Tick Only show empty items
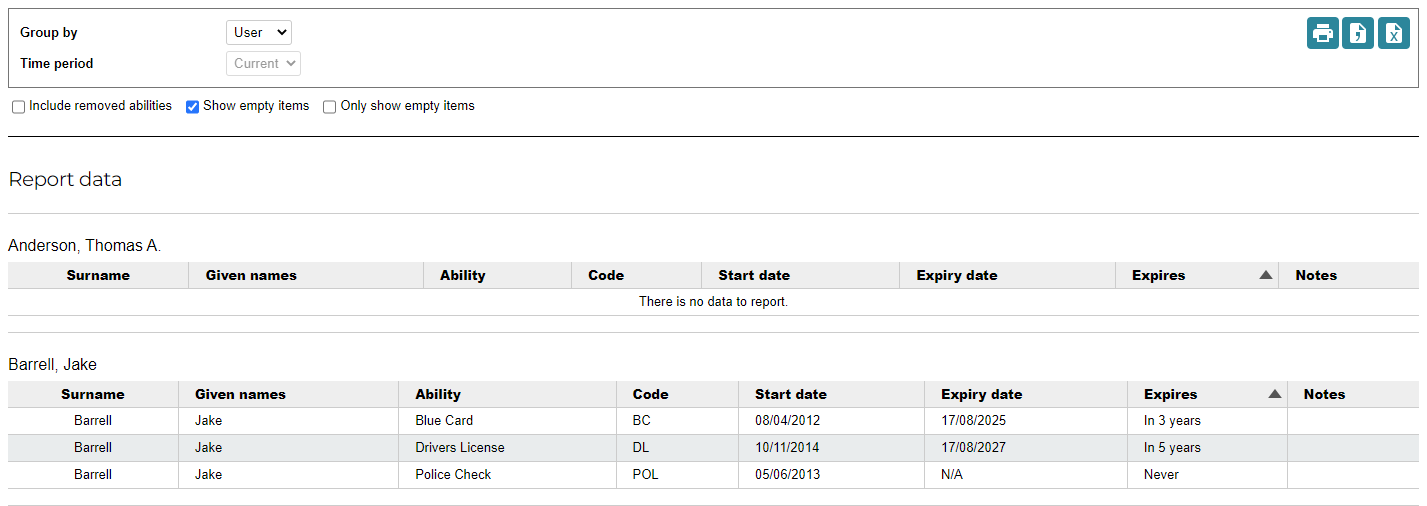Viewport: 1427px width, 506px height. pyautogui.click(x=330, y=107)
